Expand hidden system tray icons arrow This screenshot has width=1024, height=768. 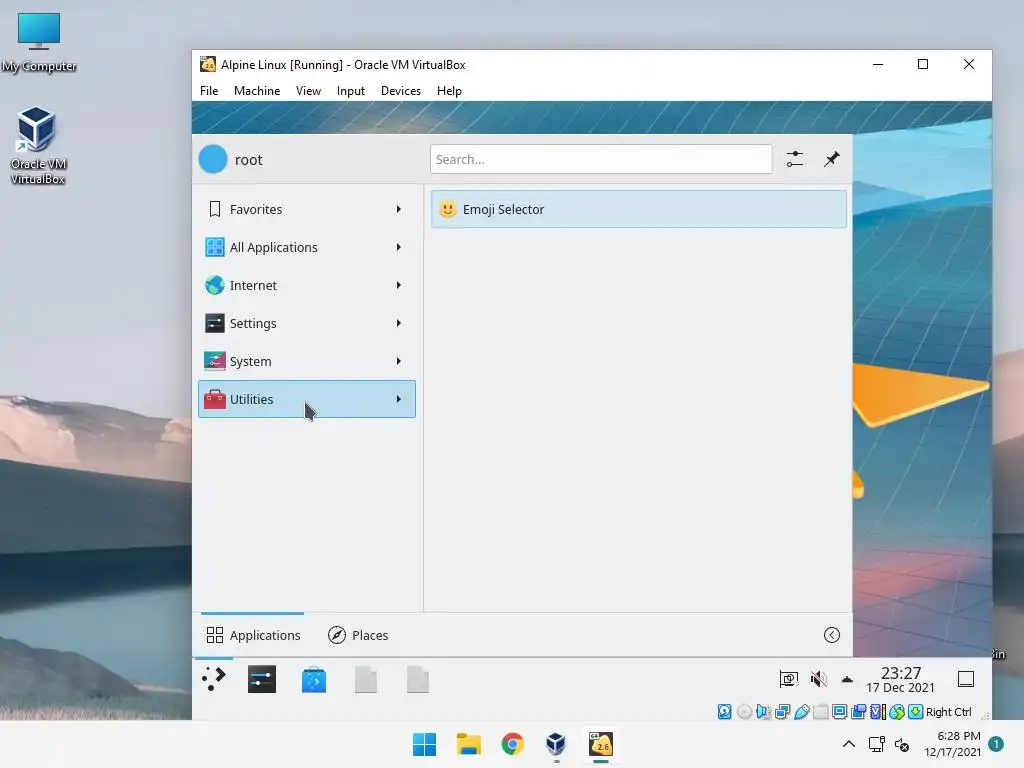(x=847, y=679)
